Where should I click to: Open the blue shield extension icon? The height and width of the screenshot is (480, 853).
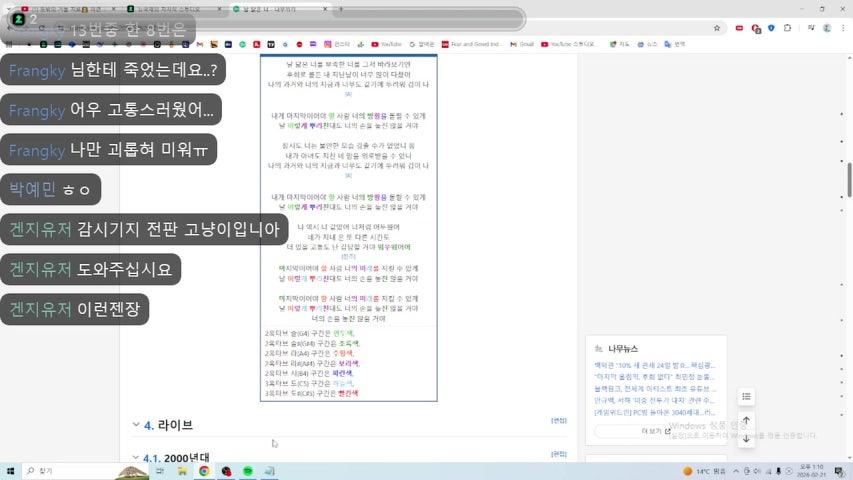pyautogui.click(x=771, y=28)
